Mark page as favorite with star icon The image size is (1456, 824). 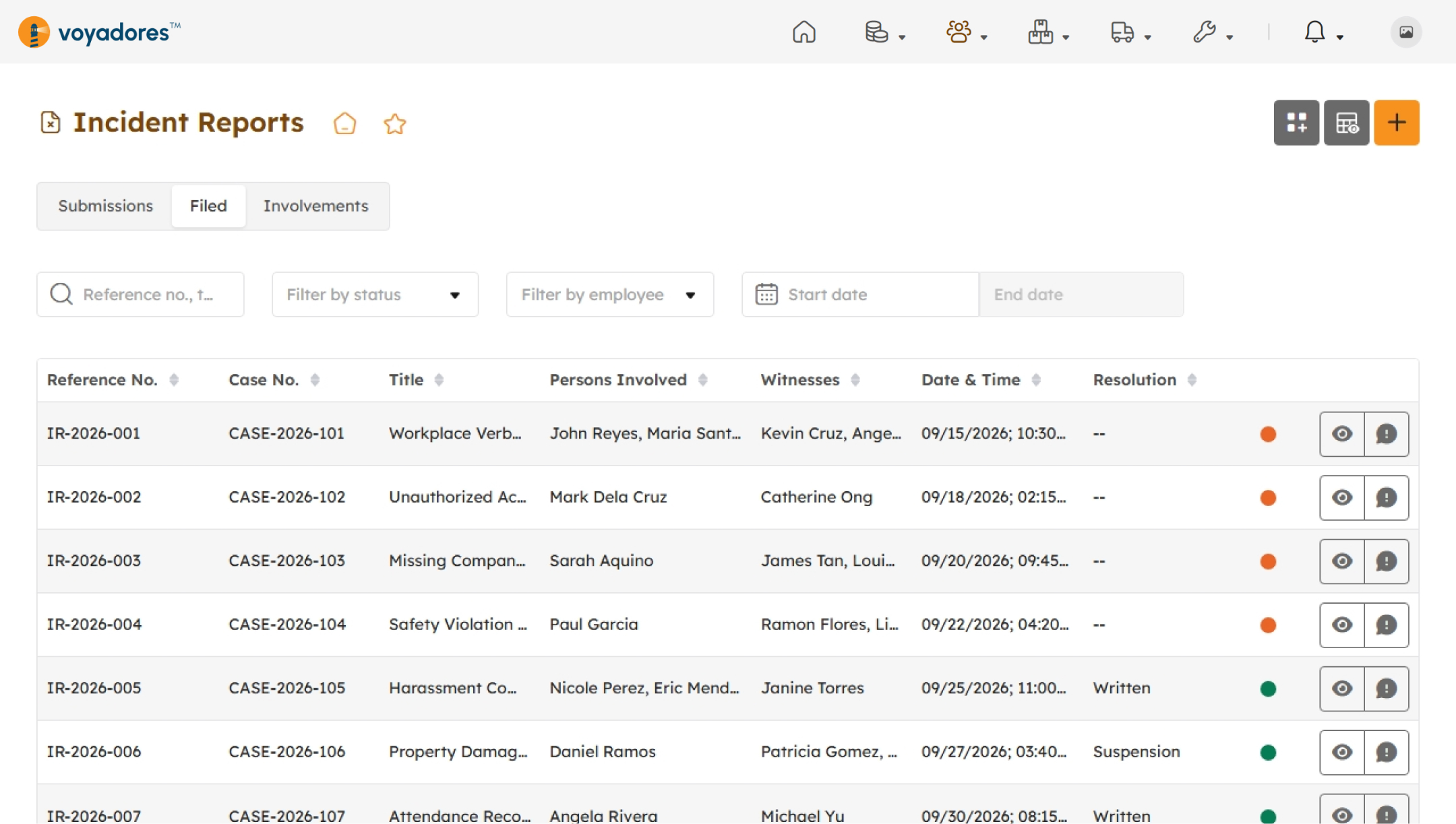point(395,123)
